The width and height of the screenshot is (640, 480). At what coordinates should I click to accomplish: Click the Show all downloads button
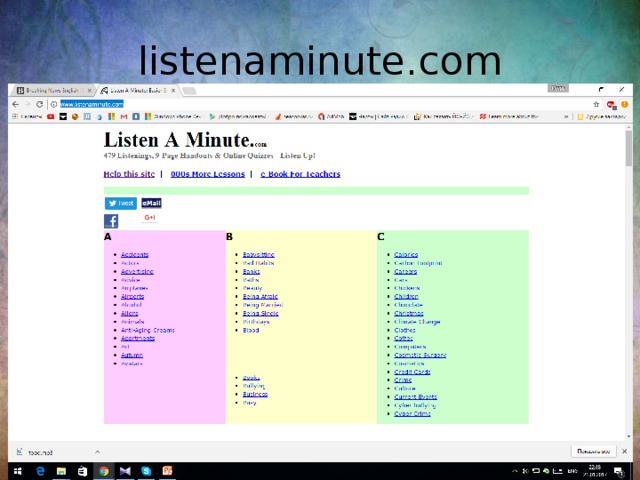click(593, 451)
